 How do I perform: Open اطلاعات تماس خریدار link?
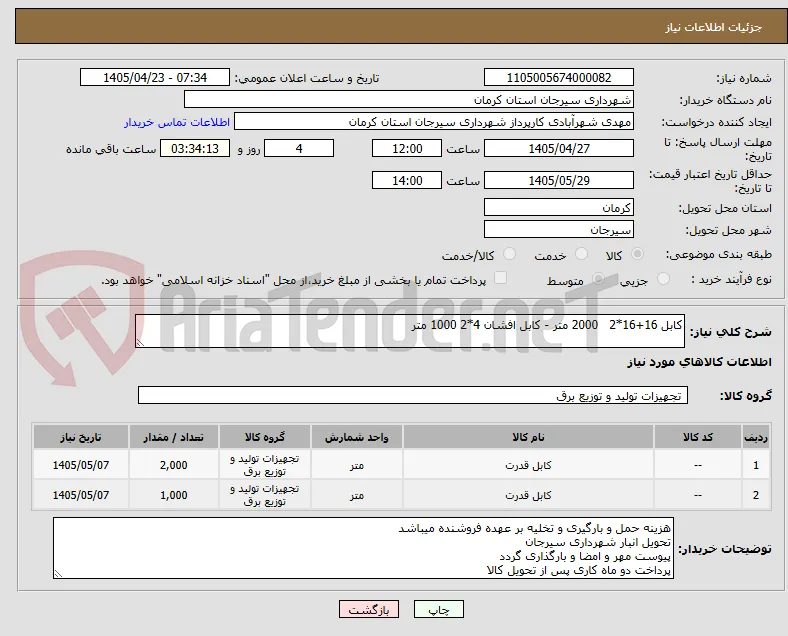coord(177,122)
